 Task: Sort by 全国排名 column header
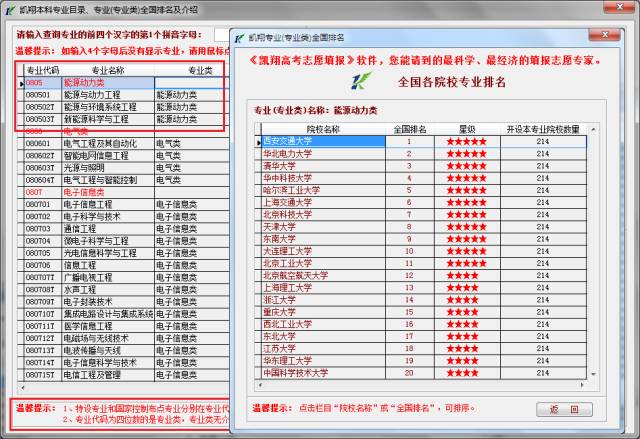pos(410,129)
